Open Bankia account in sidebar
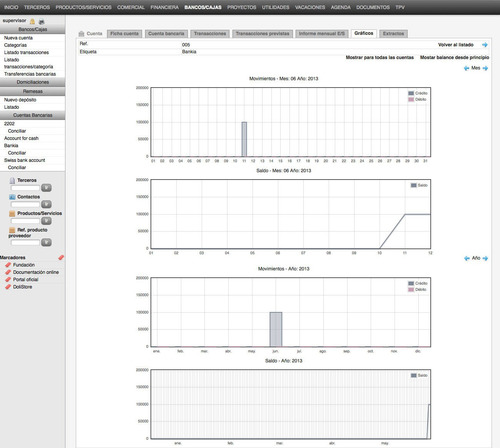 pos(11,145)
